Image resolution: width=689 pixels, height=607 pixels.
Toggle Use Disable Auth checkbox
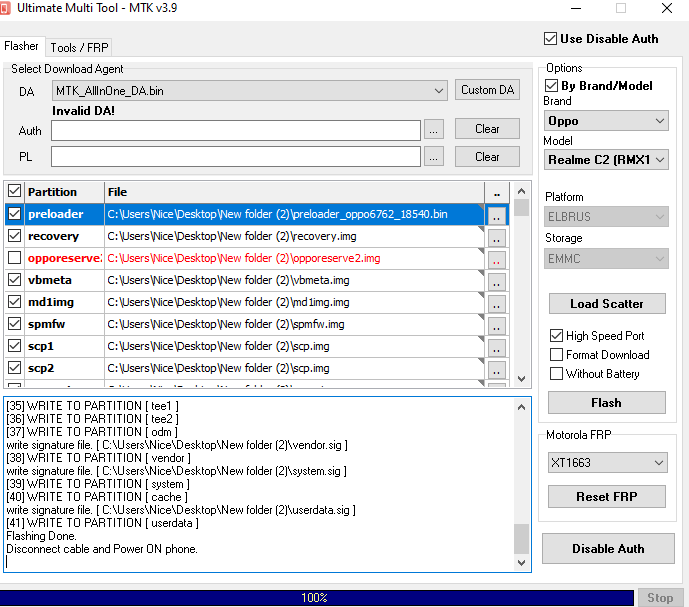(x=550, y=39)
